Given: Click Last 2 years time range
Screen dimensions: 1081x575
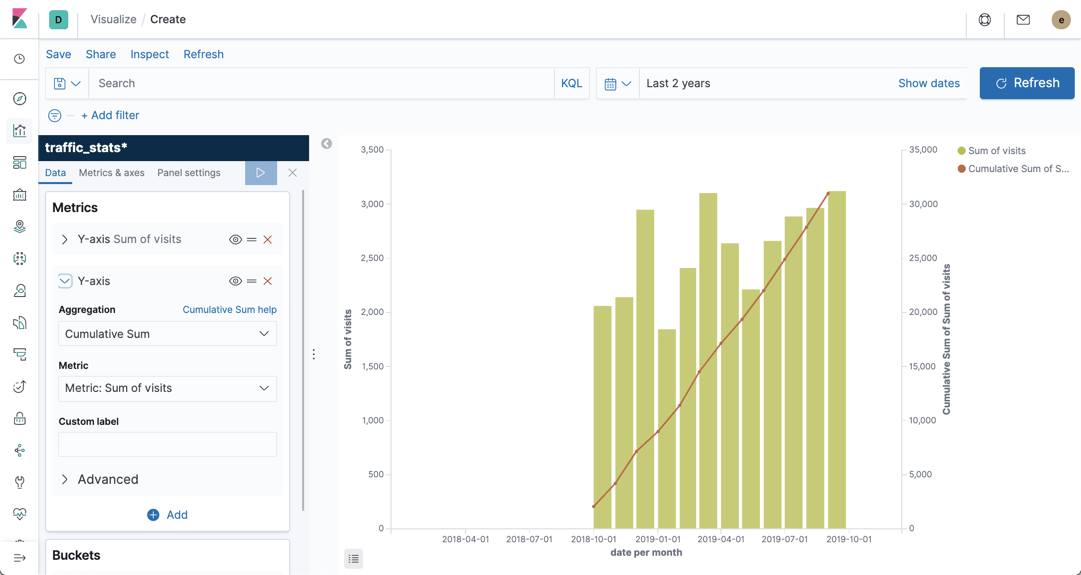Looking at the screenshot, I should [x=678, y=83].
